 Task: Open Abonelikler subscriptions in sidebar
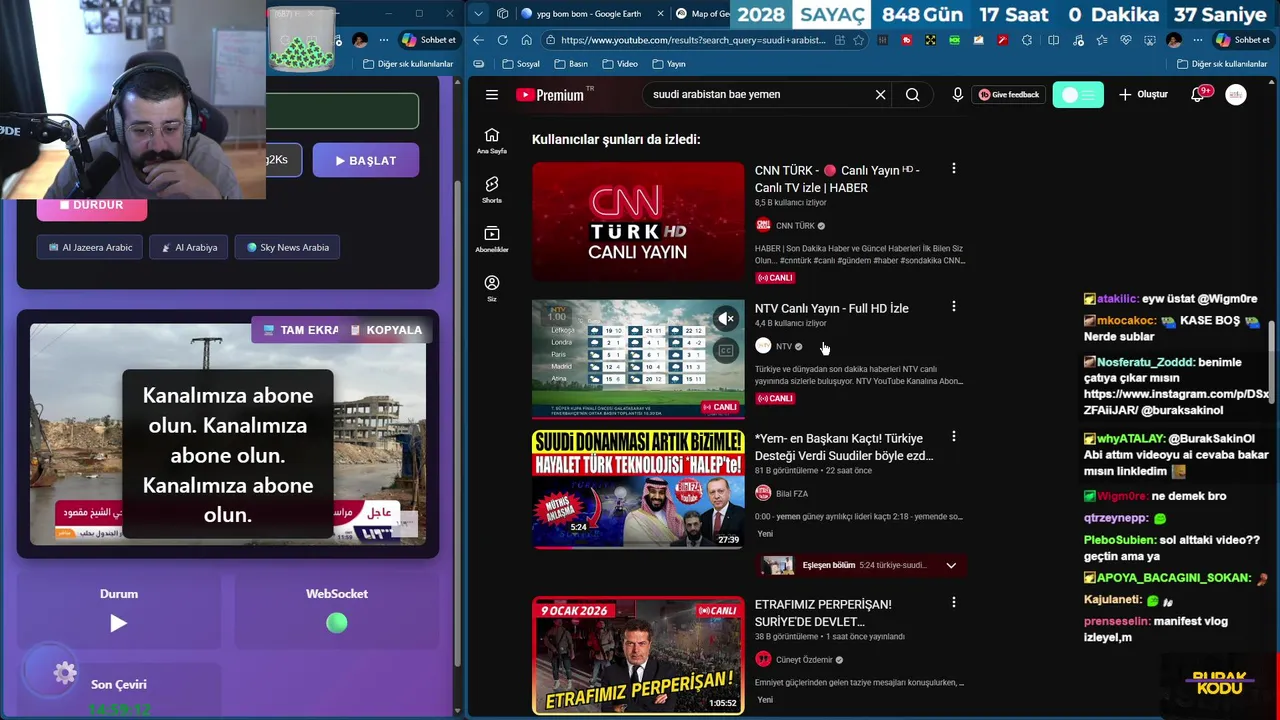[491, 239]
